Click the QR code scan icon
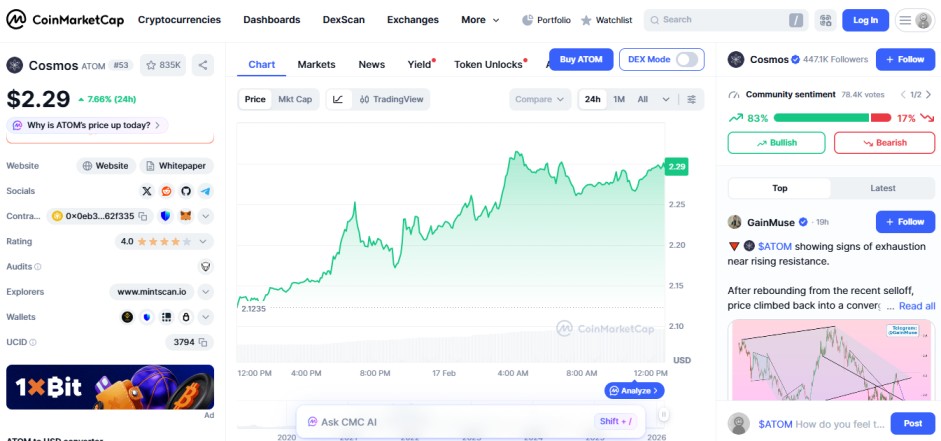941x441 pixels. click(x=825, y=20)
